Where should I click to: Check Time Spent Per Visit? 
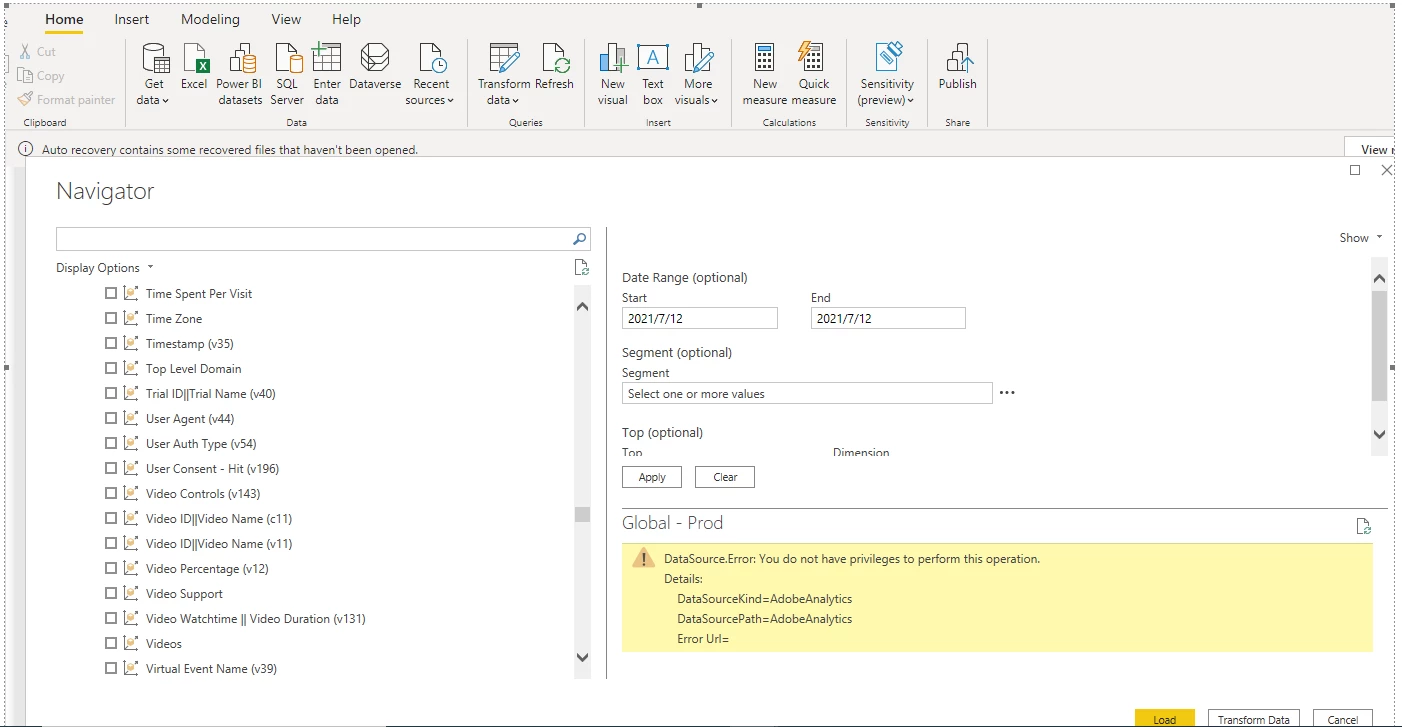tap(111, 293)
